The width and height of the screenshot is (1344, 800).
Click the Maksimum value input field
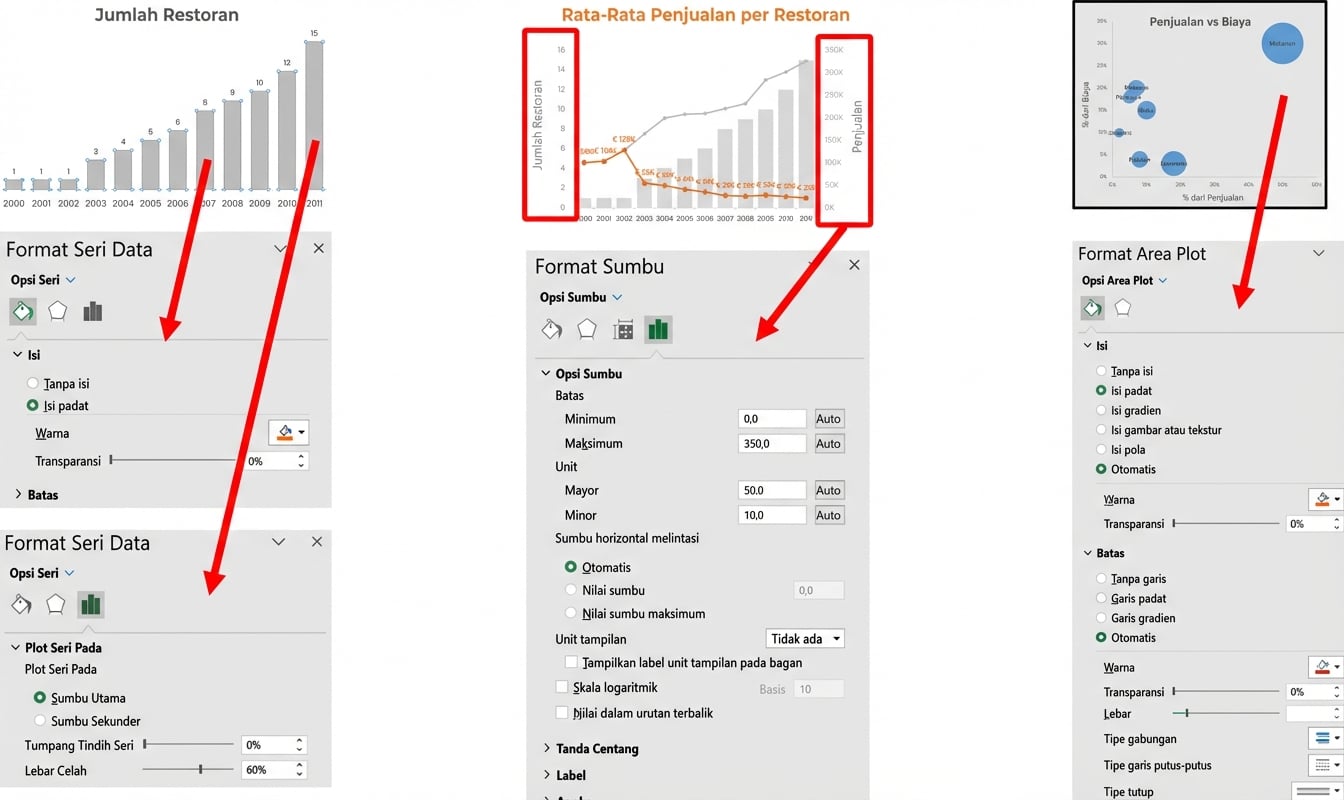click(x=772, y=443)
